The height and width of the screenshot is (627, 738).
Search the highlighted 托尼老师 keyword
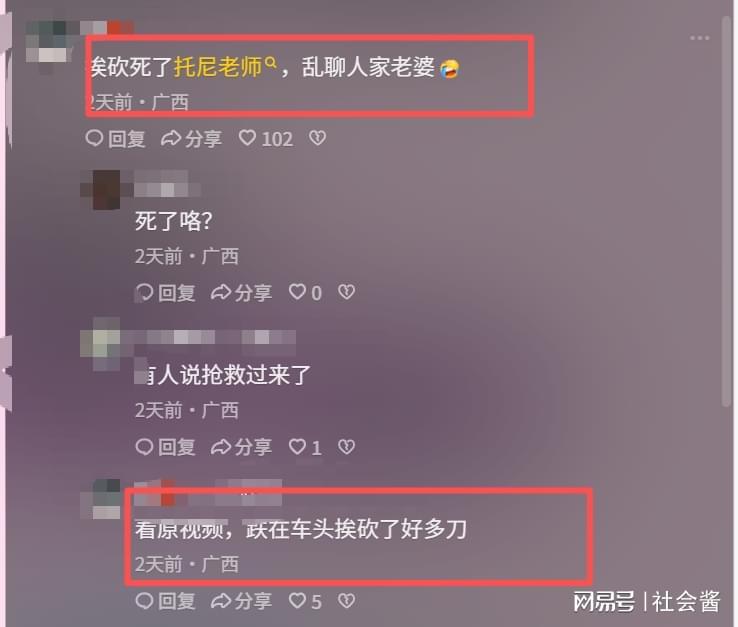pyautogui.click(x=225, y=66)
